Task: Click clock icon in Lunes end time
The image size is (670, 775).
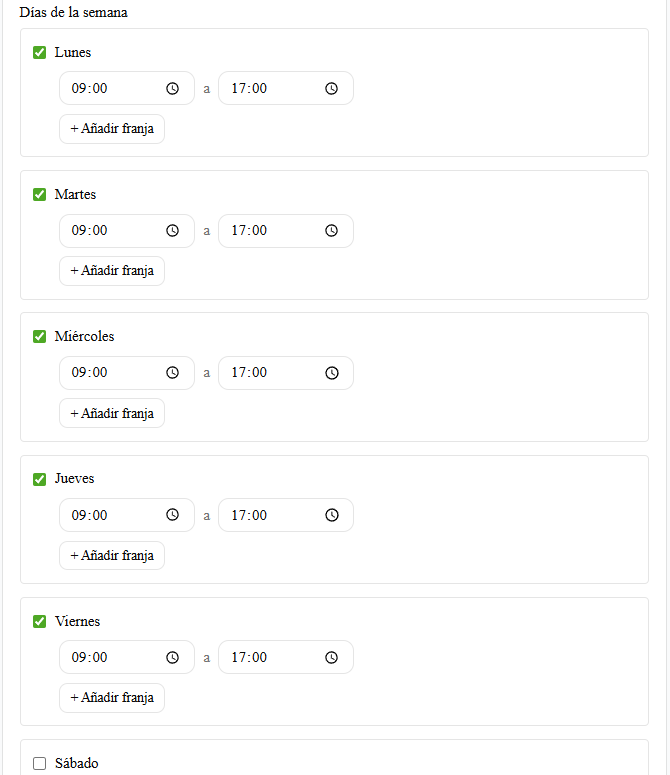Action: 332,88
